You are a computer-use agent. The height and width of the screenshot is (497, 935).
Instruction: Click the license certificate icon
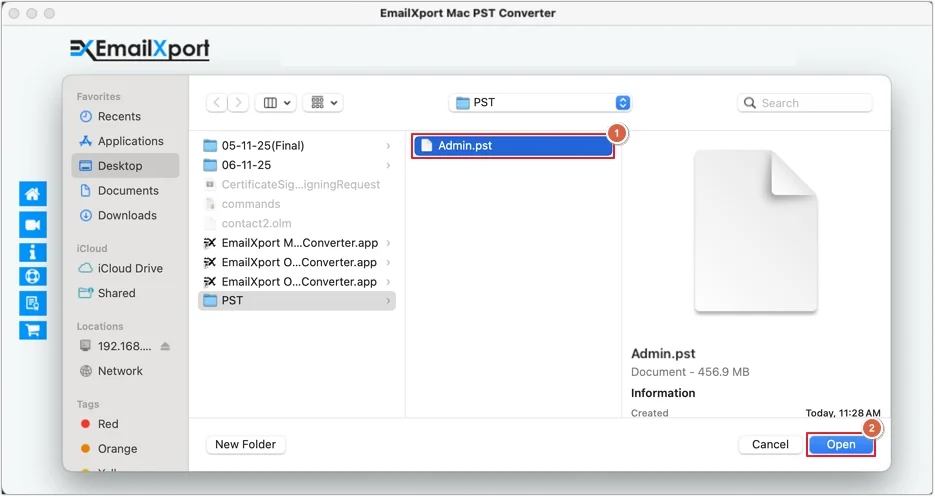[x=32, y=302]
